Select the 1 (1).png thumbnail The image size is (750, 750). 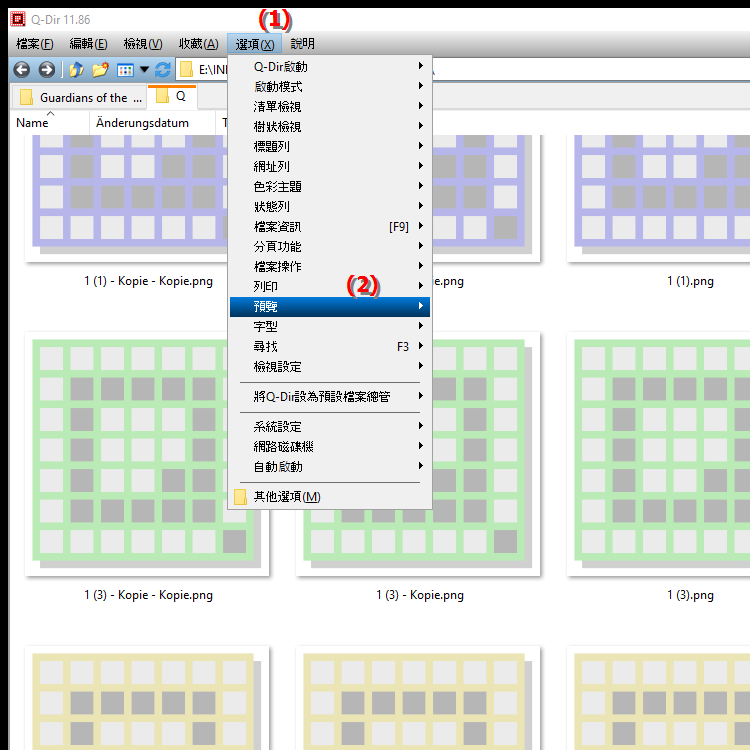(658, 199)
